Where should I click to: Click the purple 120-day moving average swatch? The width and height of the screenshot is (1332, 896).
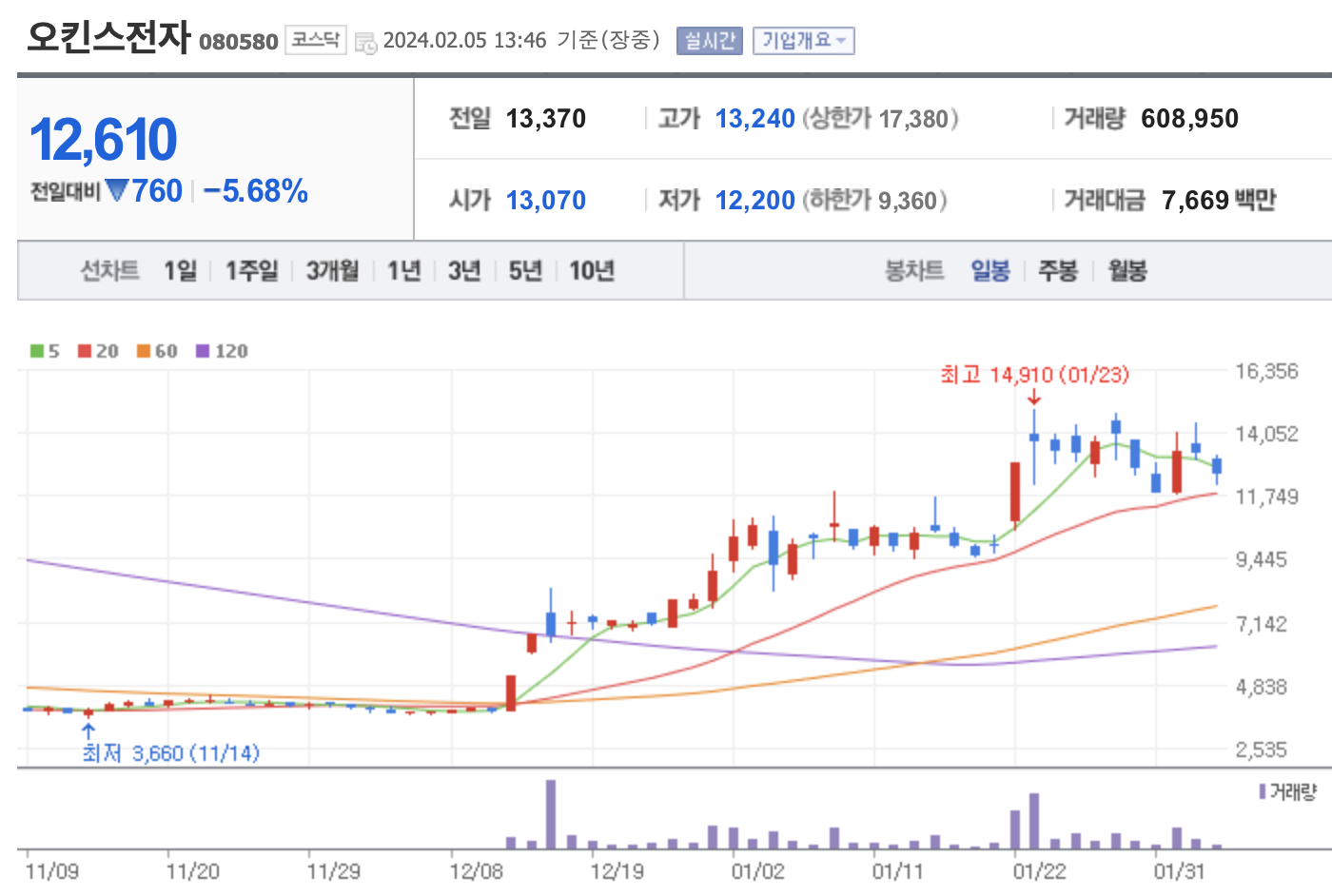(203, 351)
